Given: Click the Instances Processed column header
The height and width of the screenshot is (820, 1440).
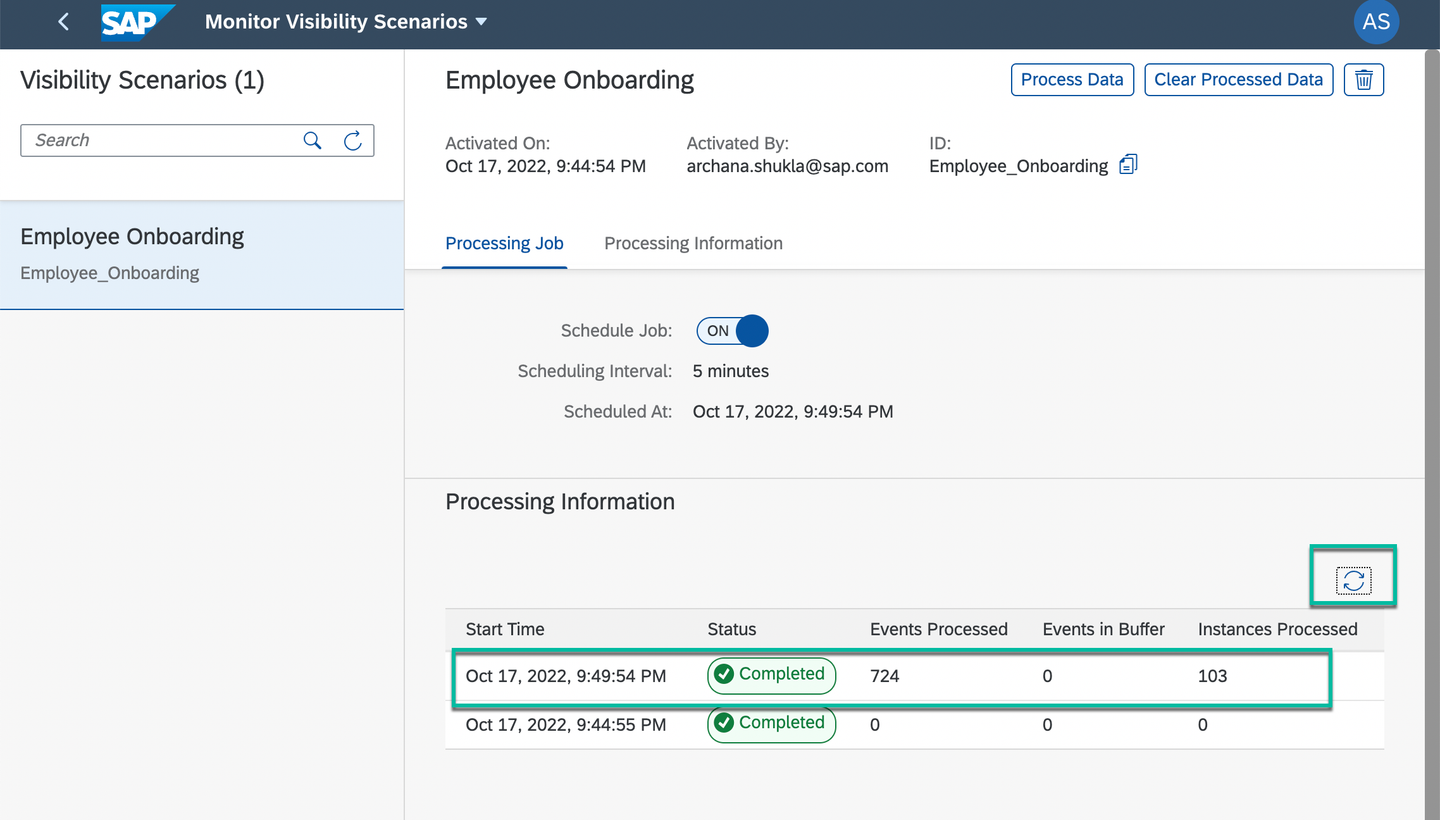Looking at the screenshot, I should click(1278, 630).
